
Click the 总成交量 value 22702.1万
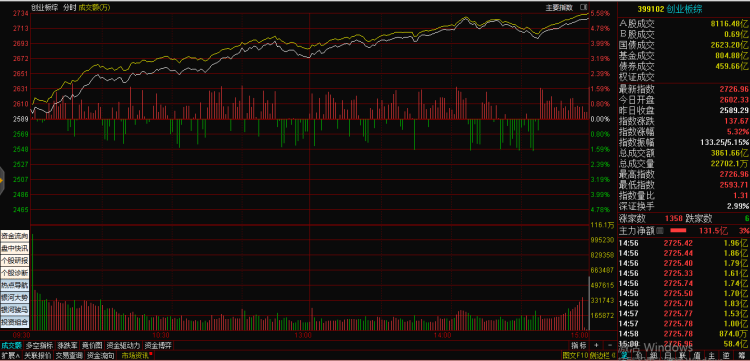click(x=730, y=164)
